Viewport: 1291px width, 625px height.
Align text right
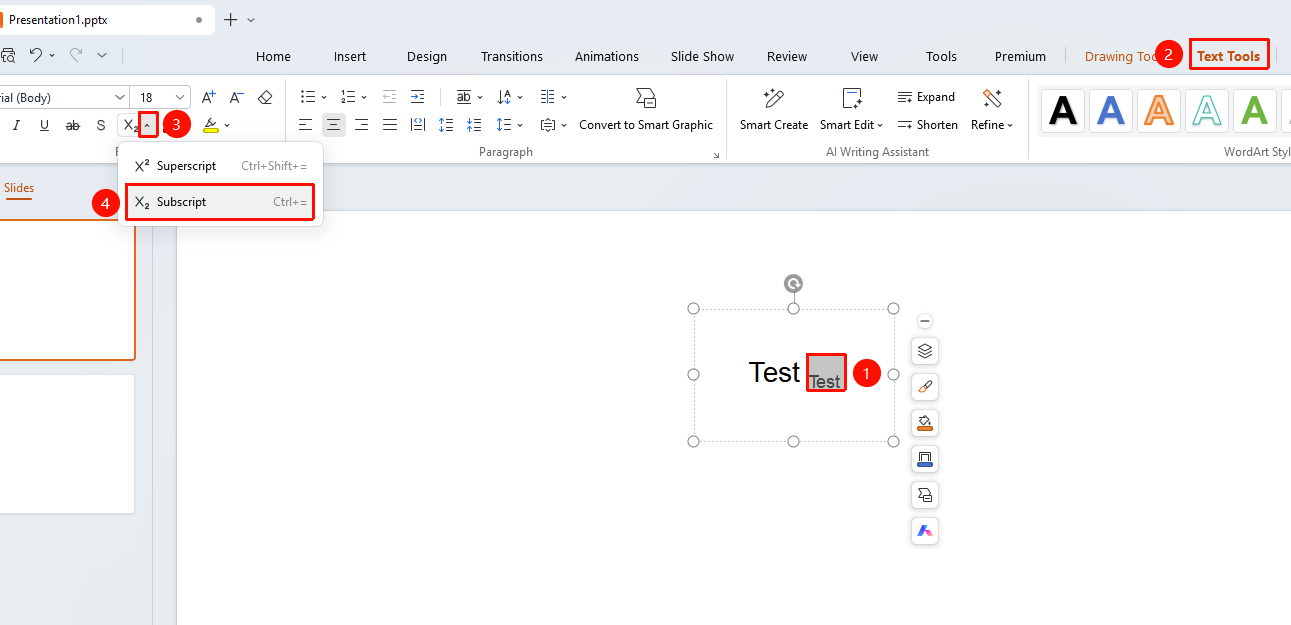click(x=362, y=125)
